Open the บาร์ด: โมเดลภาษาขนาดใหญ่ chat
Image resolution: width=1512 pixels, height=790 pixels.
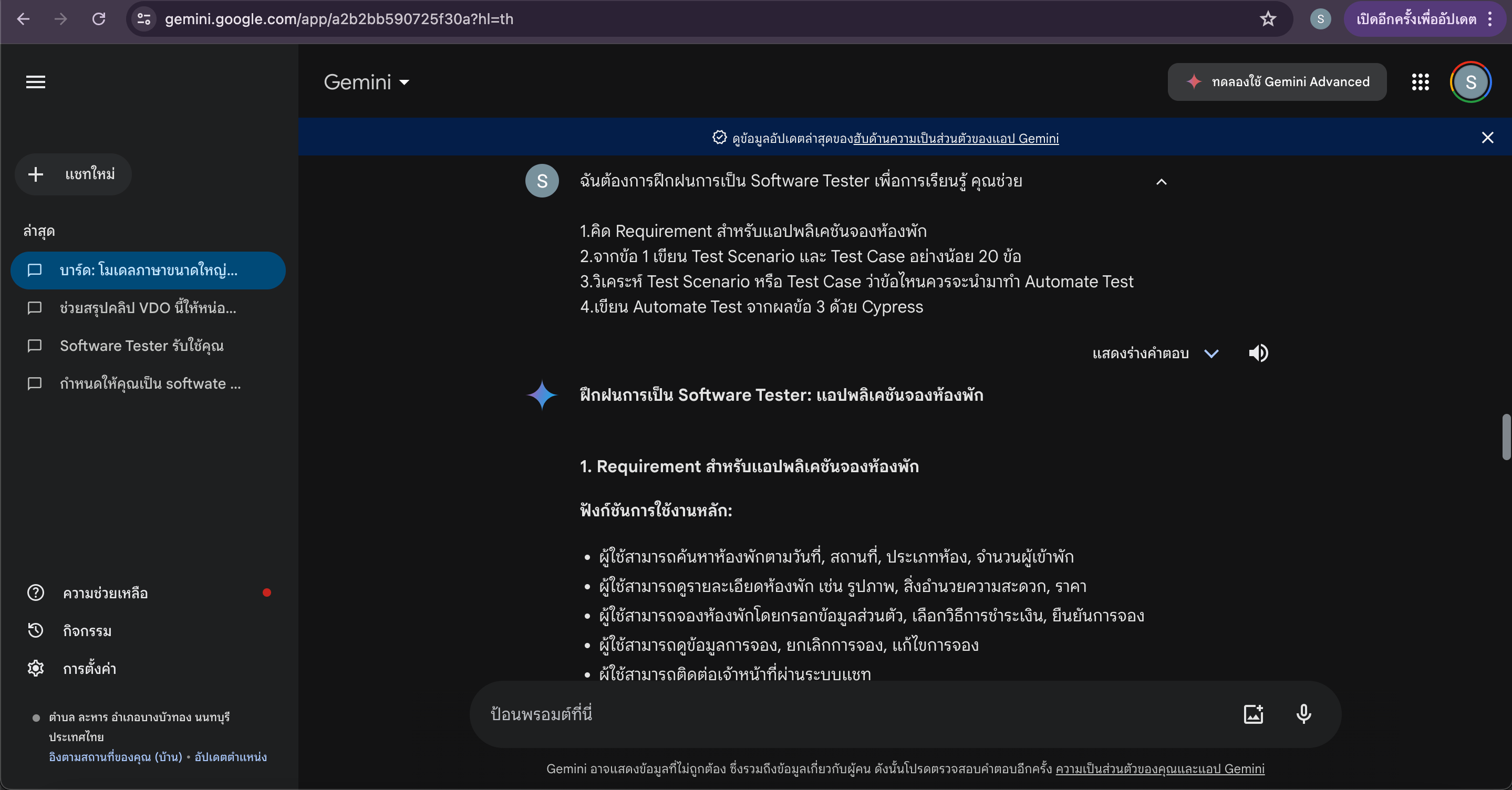coord(148,270)
